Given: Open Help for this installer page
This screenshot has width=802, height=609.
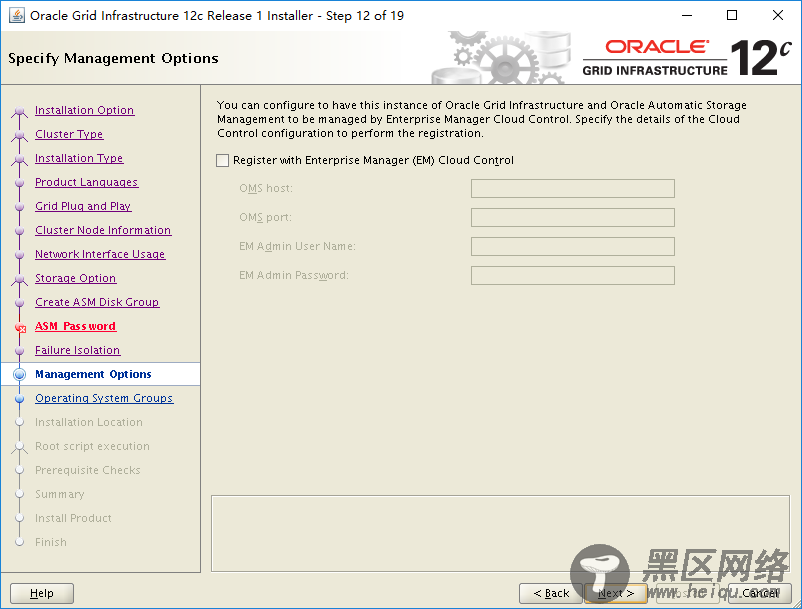Looking at the screenshot, I should [x=42, y=594].
